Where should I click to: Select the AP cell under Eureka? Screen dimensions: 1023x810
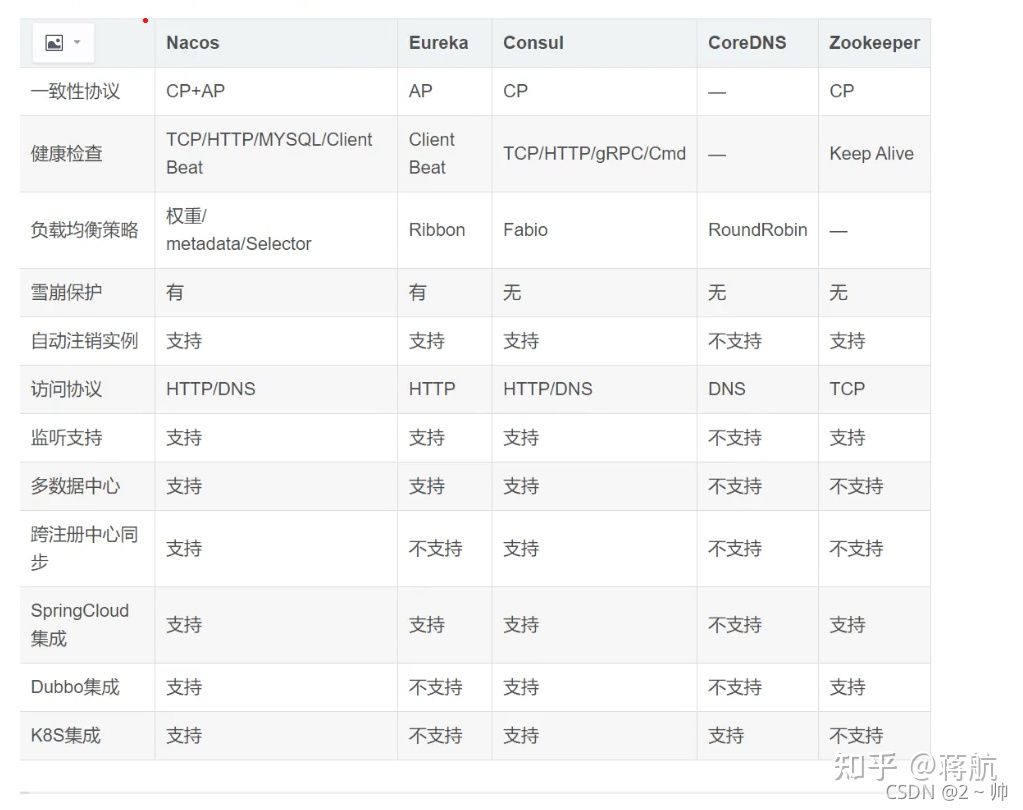[420, 91]
